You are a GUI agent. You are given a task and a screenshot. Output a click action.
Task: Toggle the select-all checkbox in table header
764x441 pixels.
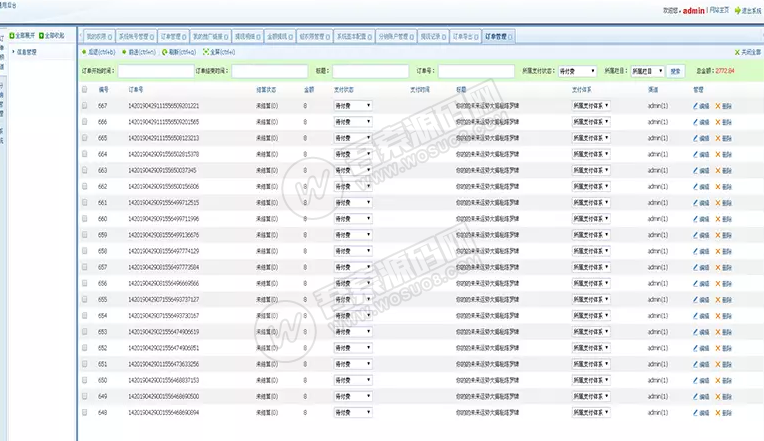(84, 89)
